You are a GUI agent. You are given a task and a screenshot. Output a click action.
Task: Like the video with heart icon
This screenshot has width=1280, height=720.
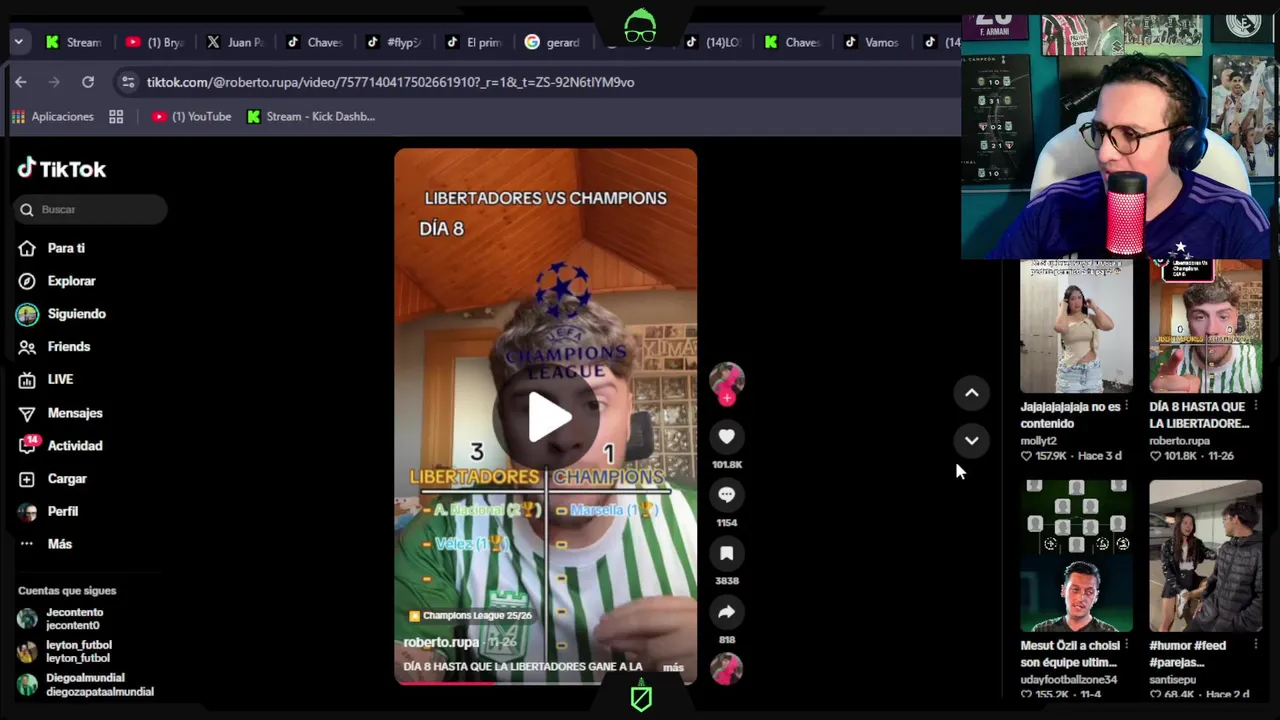pyautogui.click(x=727, y=436)
